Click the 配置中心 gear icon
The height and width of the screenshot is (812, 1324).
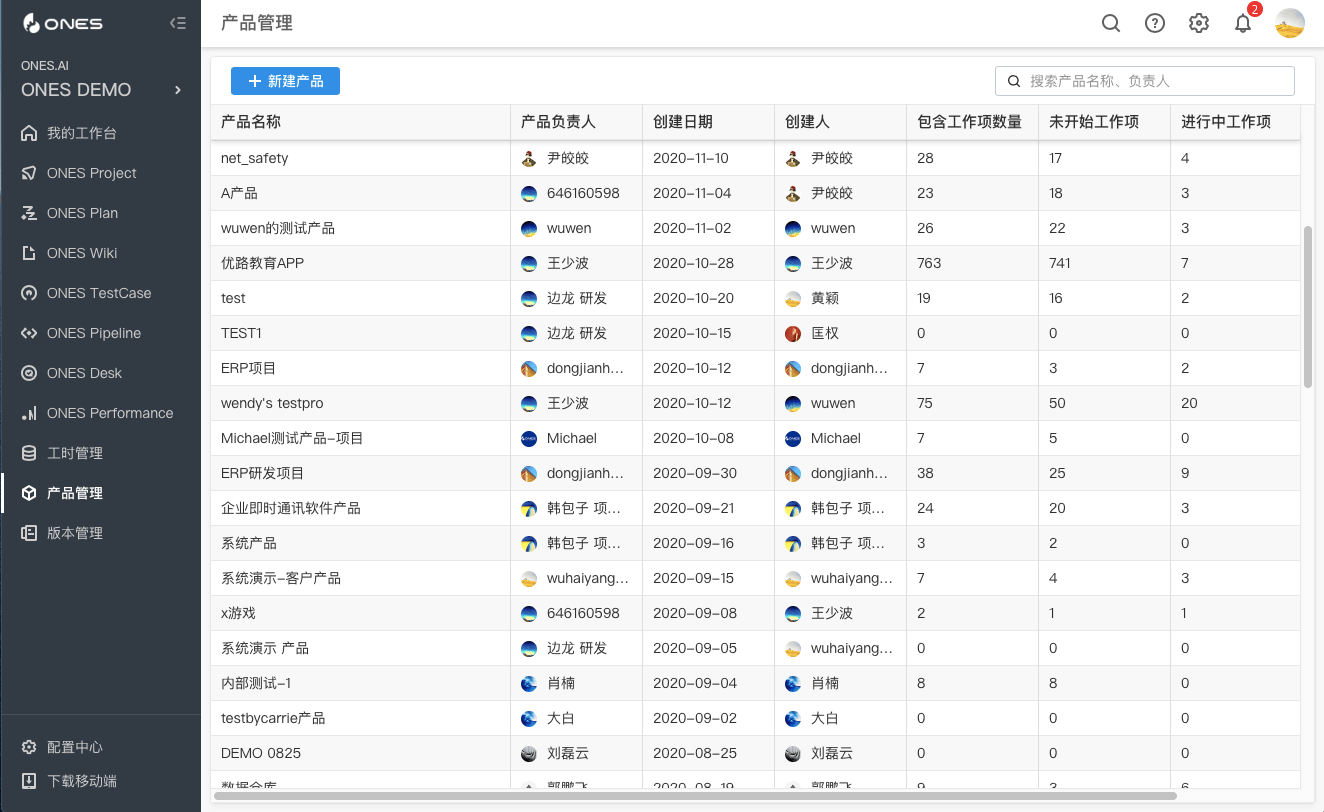point(29,747)
